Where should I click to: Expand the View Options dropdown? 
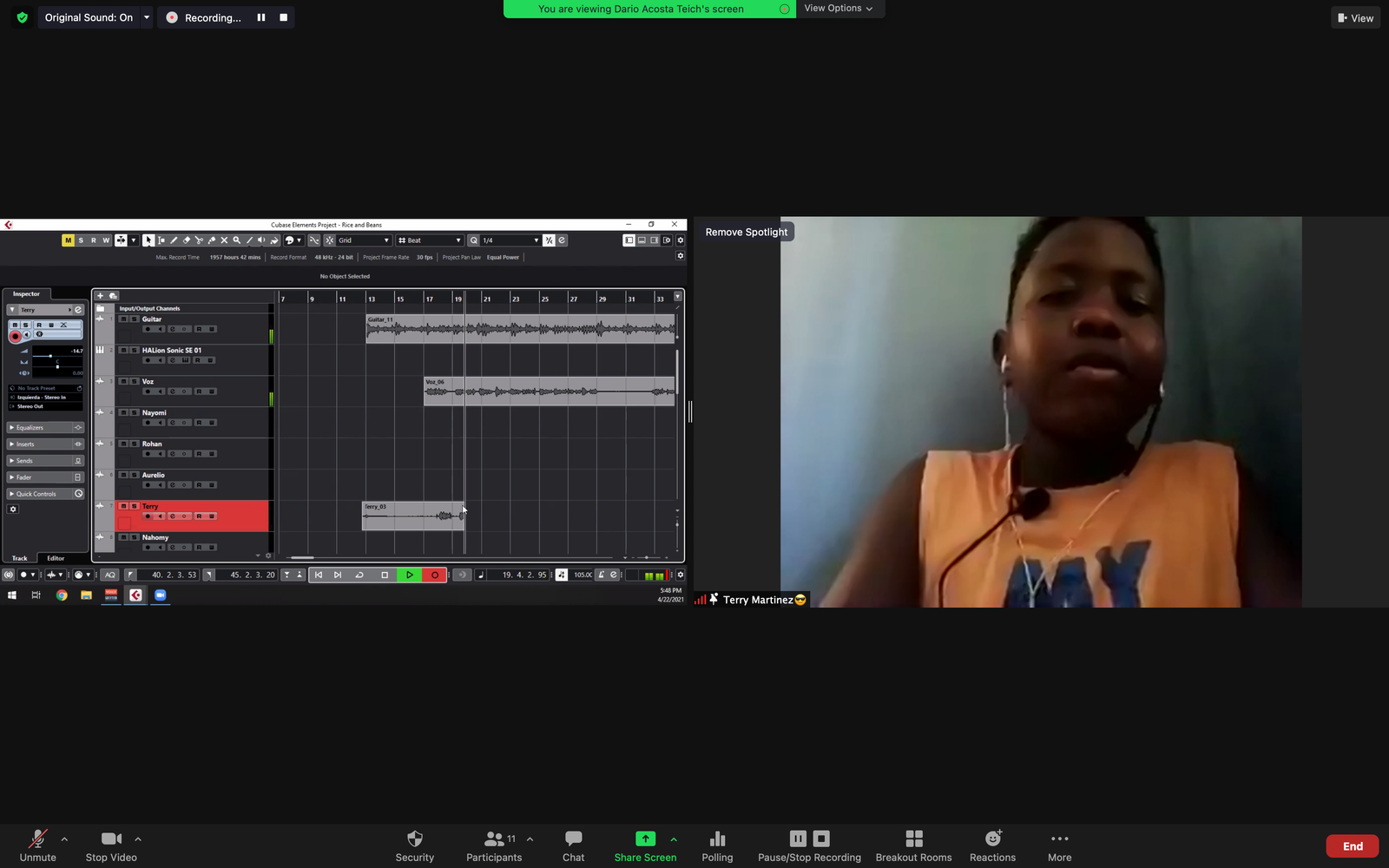click(839, 9)
